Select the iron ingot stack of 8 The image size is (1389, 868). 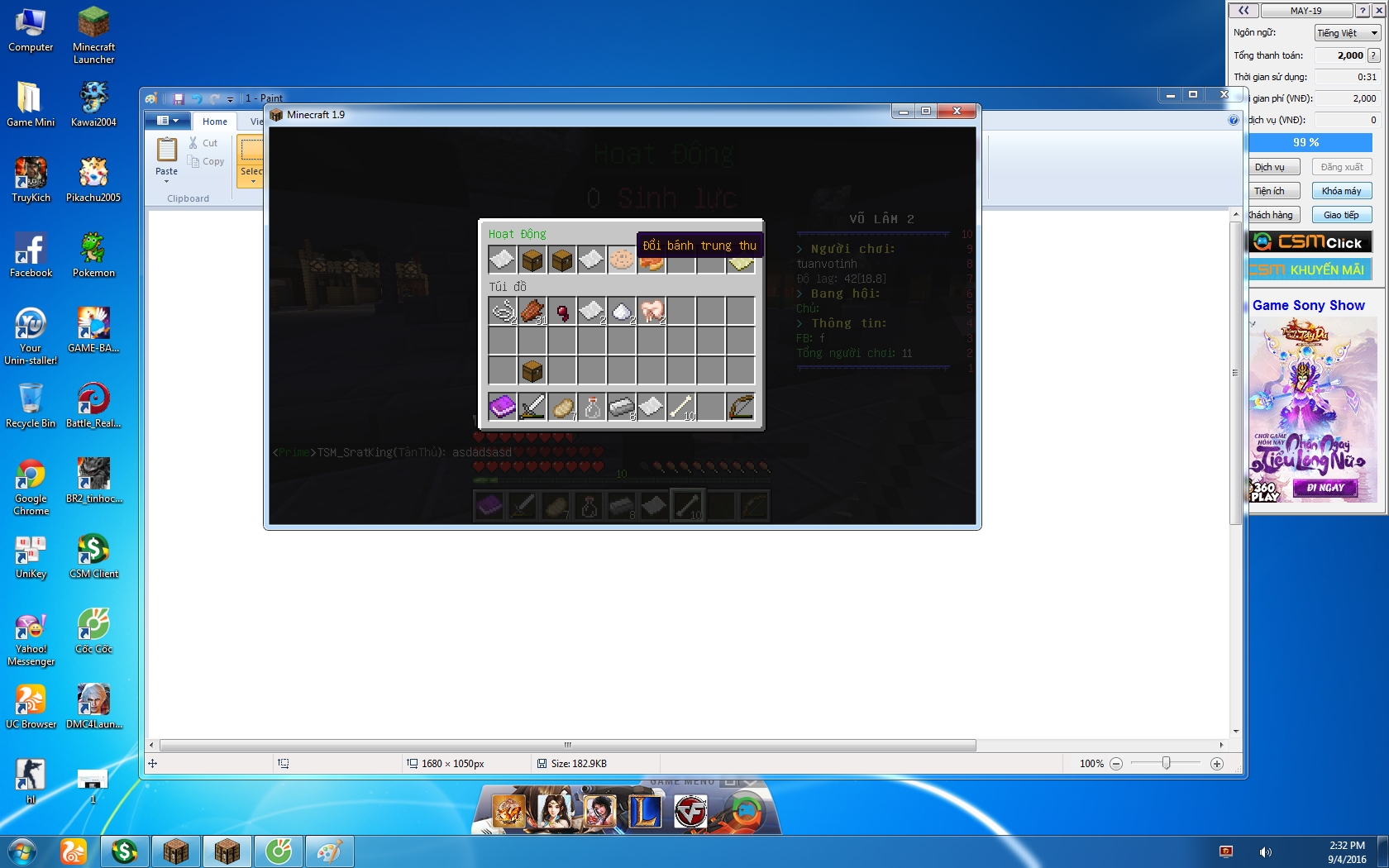coord(622,407)
